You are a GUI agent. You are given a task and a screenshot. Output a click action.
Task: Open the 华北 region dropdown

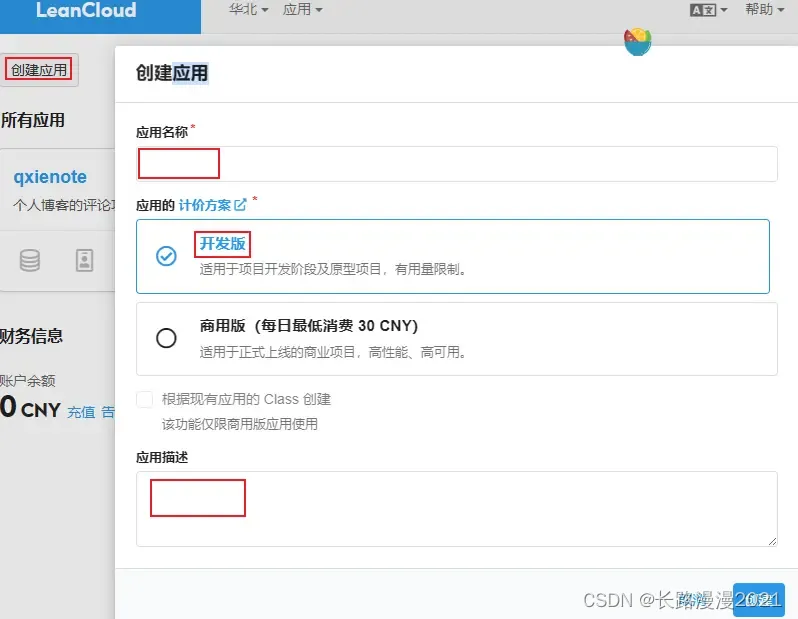[248, 9]
